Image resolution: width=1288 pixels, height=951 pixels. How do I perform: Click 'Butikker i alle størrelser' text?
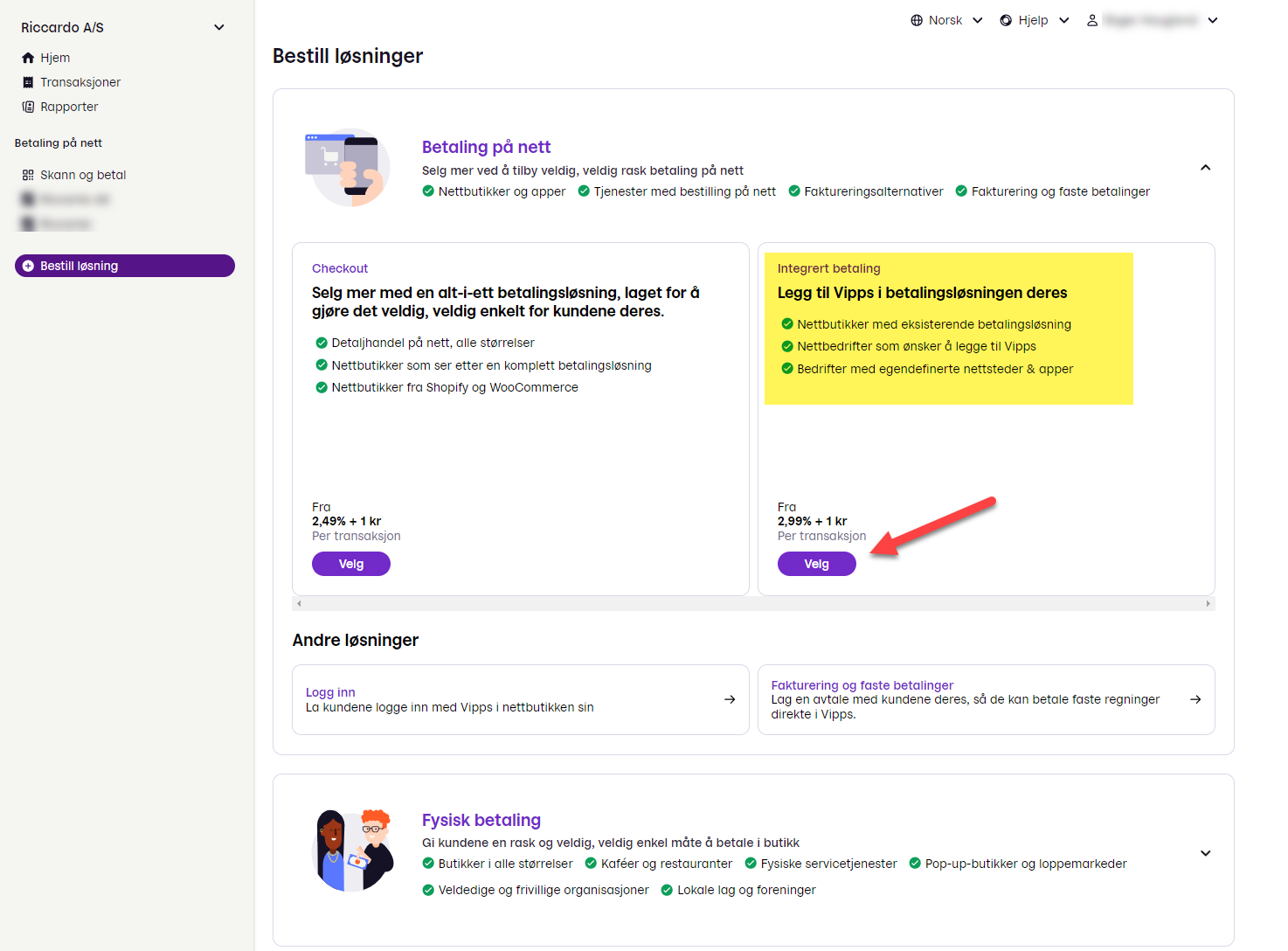(x=506, y=864)
